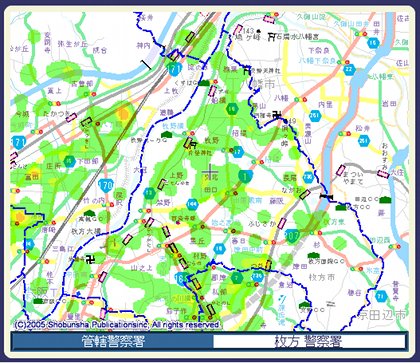Screen dimensions: 420x363
Task: Click the green route 7 hexagon marker
Action: (237, 277)
